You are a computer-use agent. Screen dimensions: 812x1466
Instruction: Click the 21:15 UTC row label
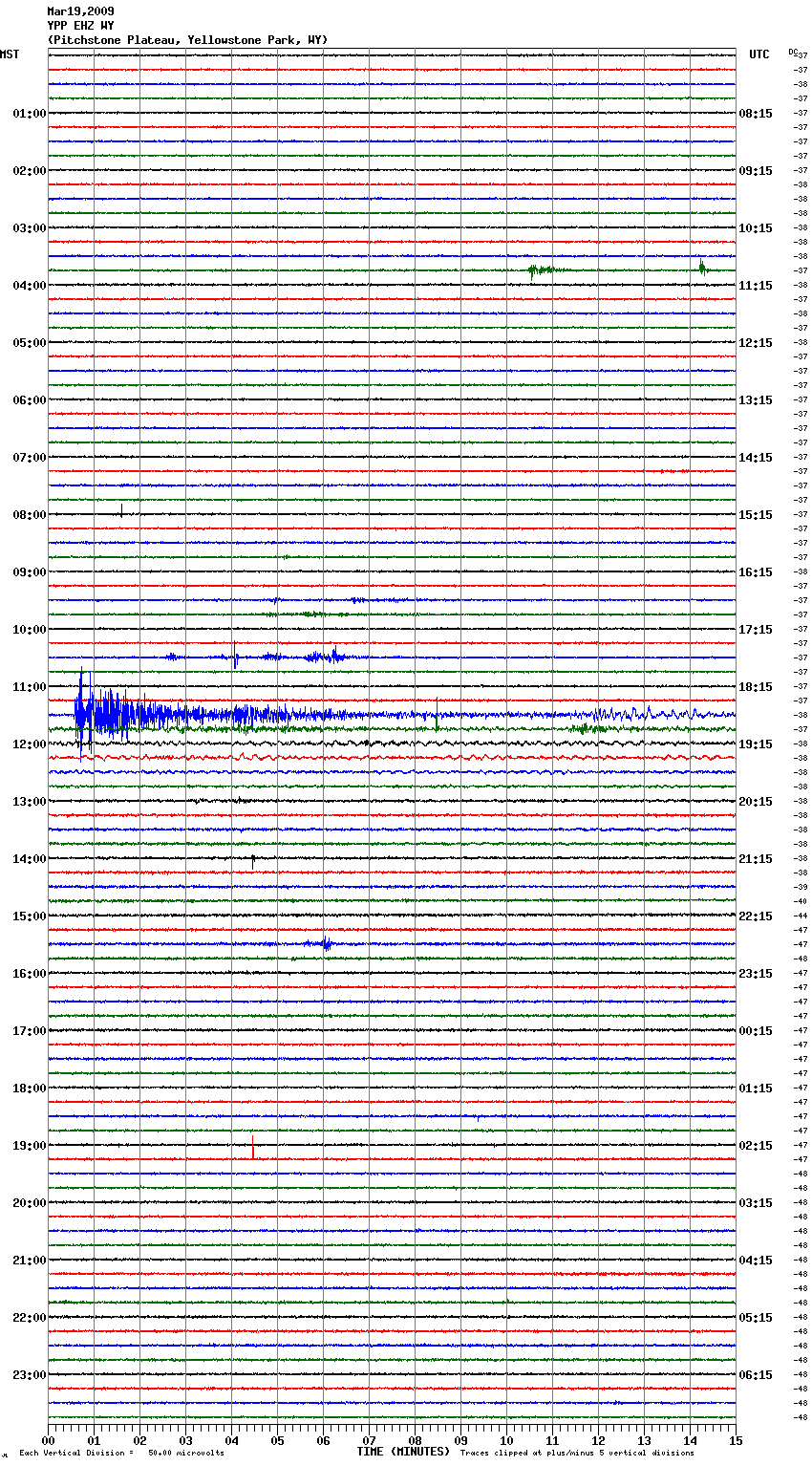[x=756, y=859]
